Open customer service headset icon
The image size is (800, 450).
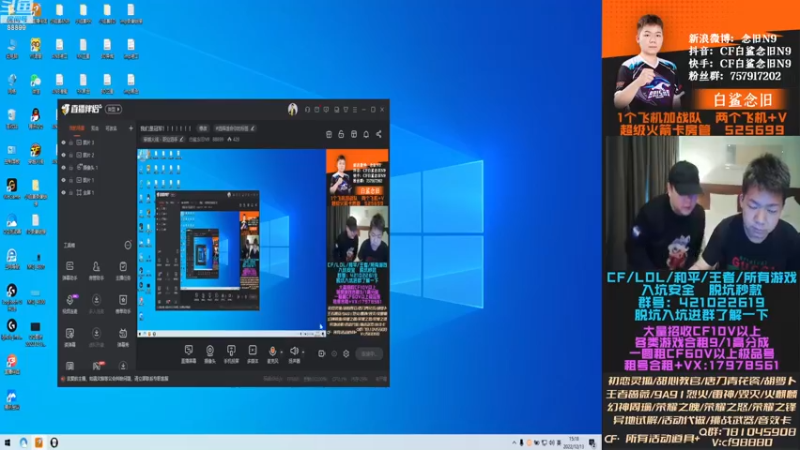tap(307, 110)
